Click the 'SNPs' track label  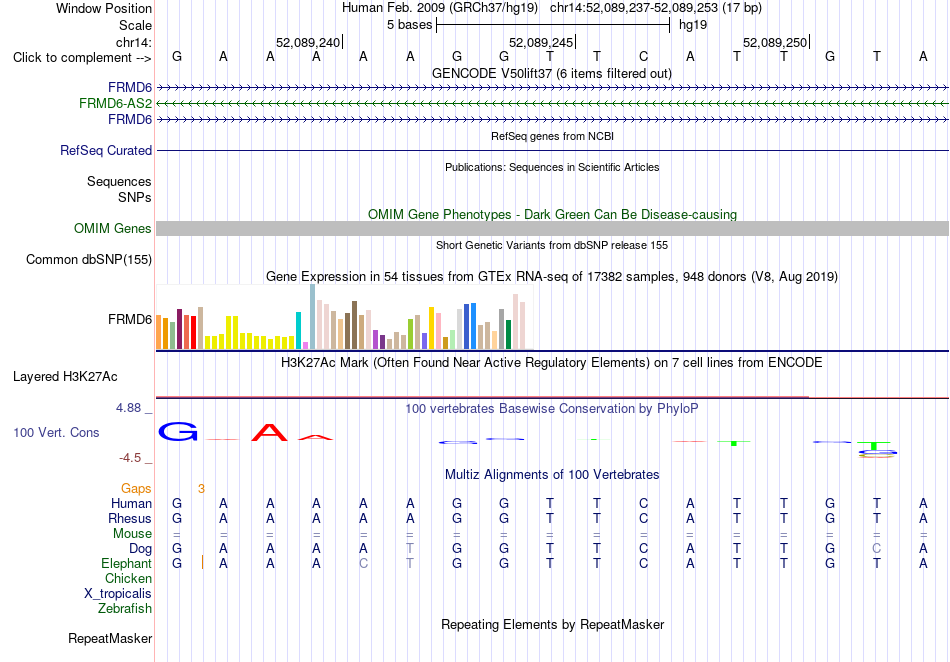135,197
